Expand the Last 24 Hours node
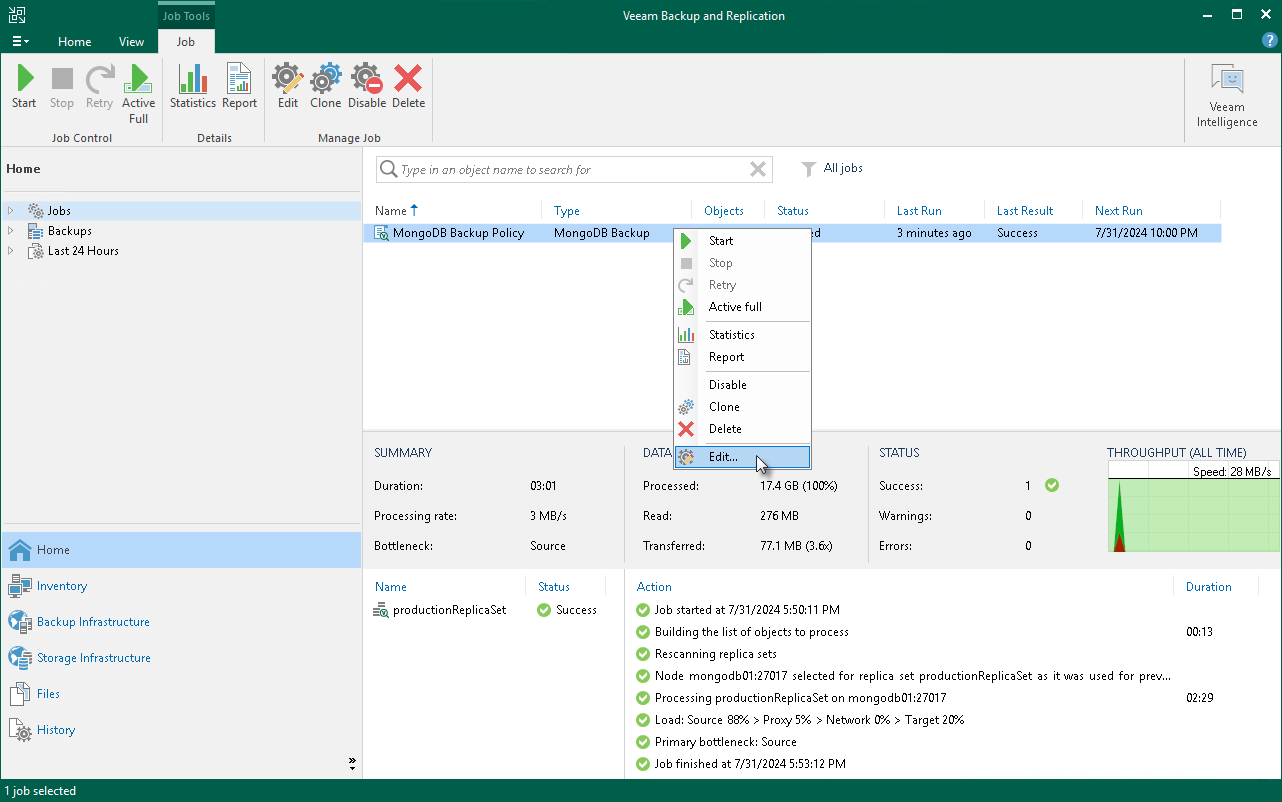The height and width of the screenshot is (802, 1282). pos(11,251)
